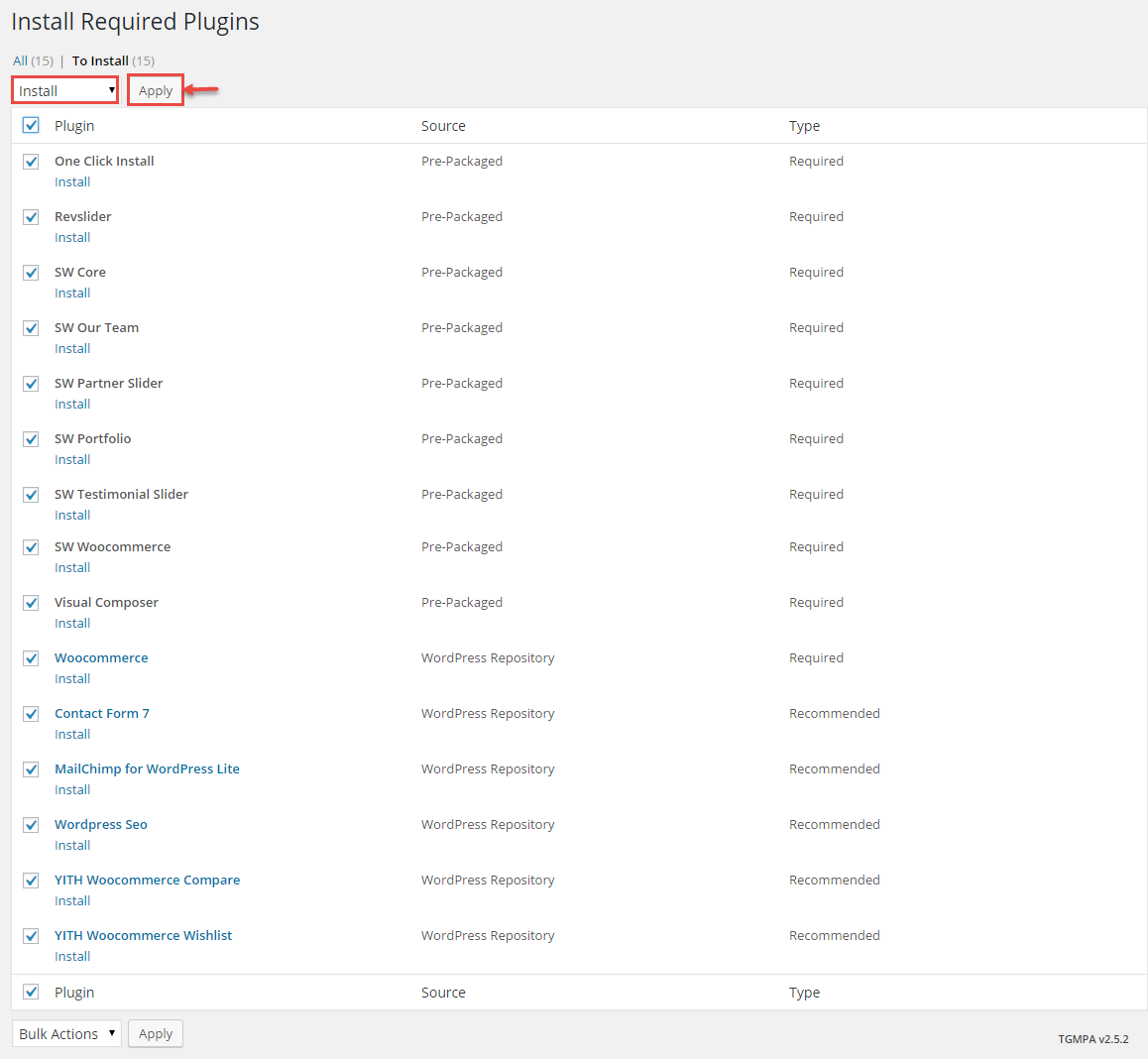Click Pre-Packaged source in SW Core row

(461, 273)
